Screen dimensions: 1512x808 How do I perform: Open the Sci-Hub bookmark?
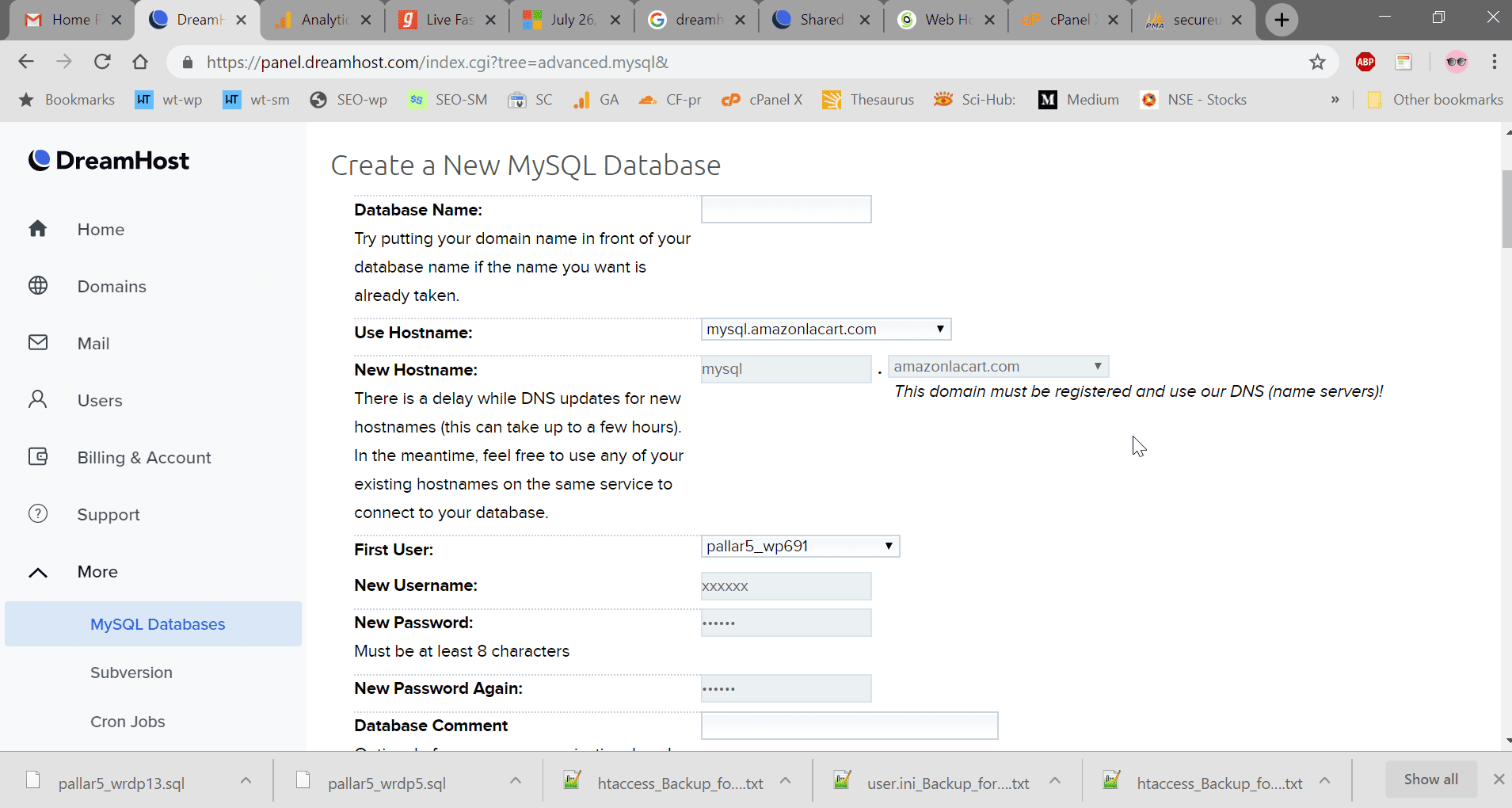tap(975, 99)
